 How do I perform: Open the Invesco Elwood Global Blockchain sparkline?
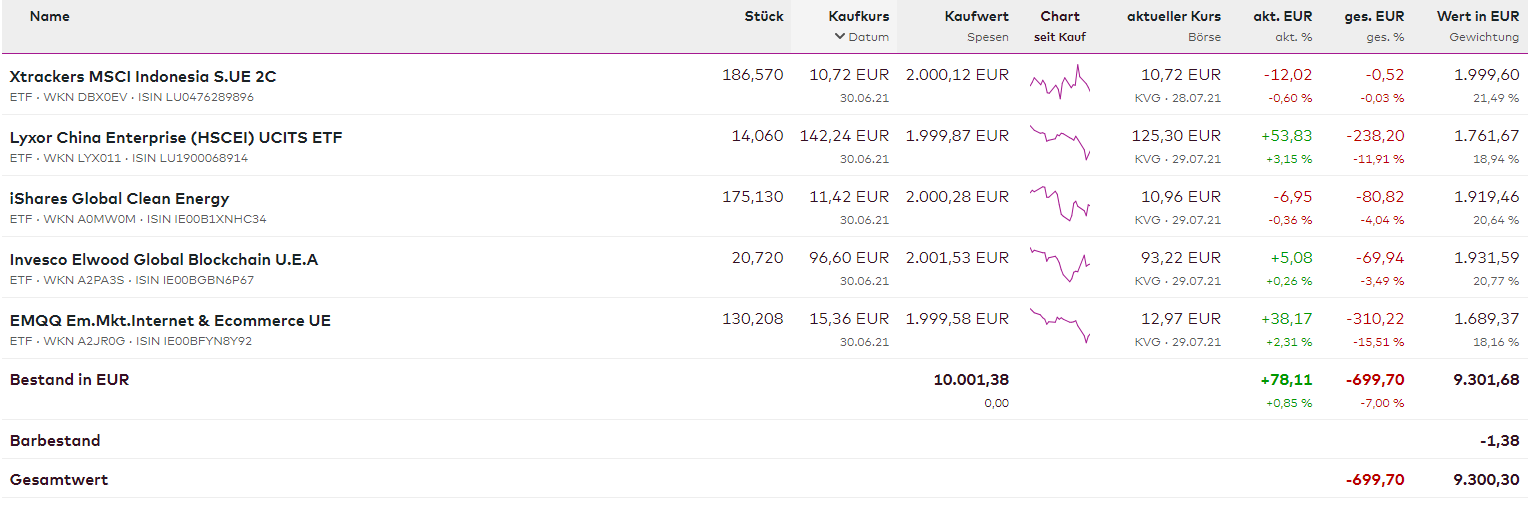[1060, 266]
